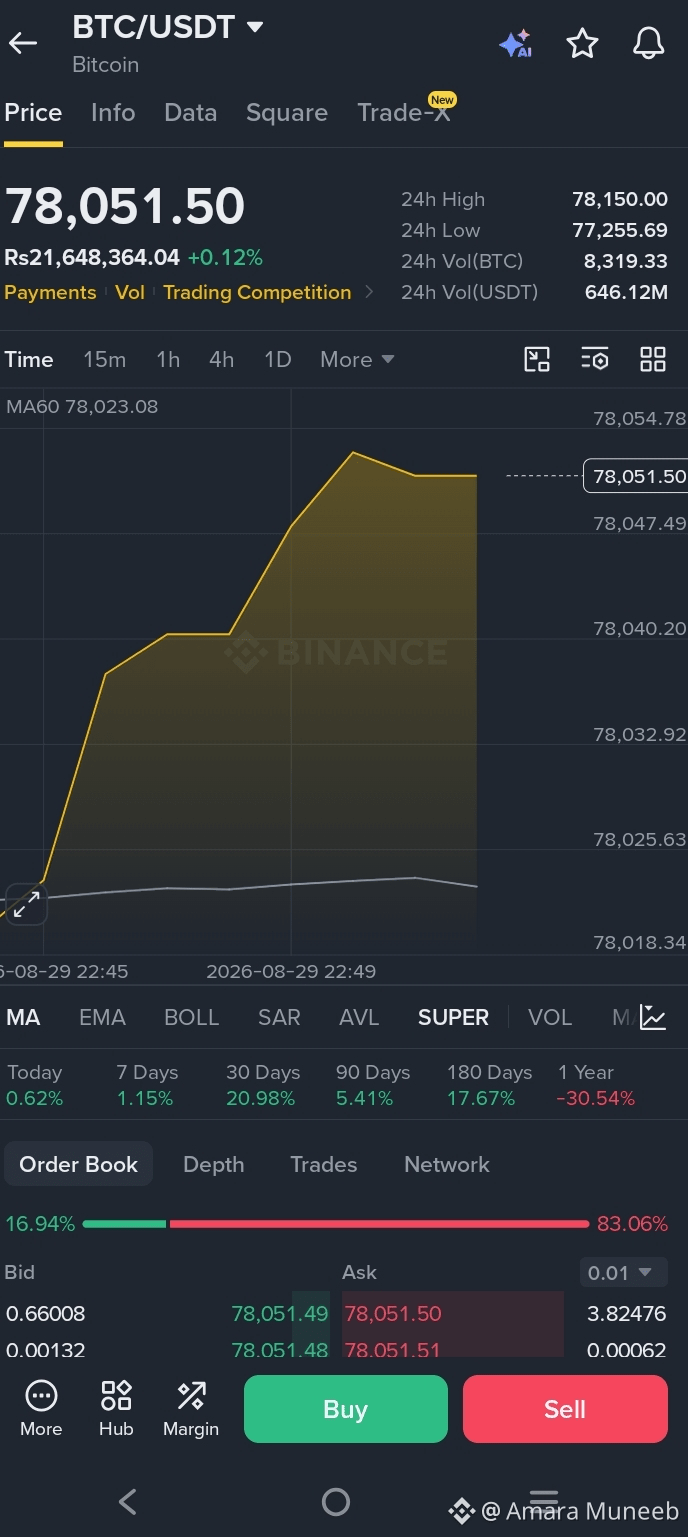Open the Hub icon

click(116, 1409)
